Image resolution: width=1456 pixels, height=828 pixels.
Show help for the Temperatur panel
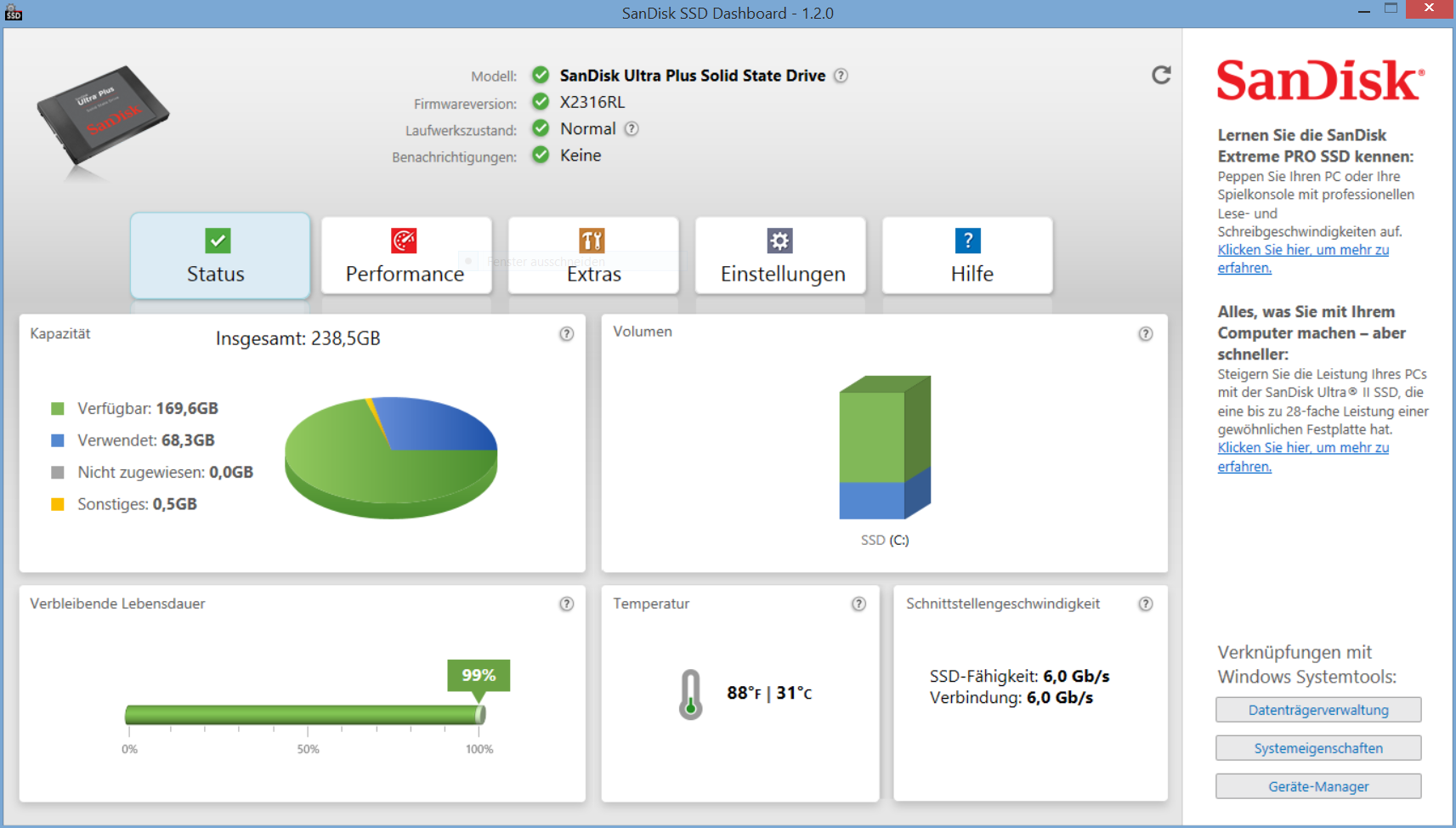point(858,604)
